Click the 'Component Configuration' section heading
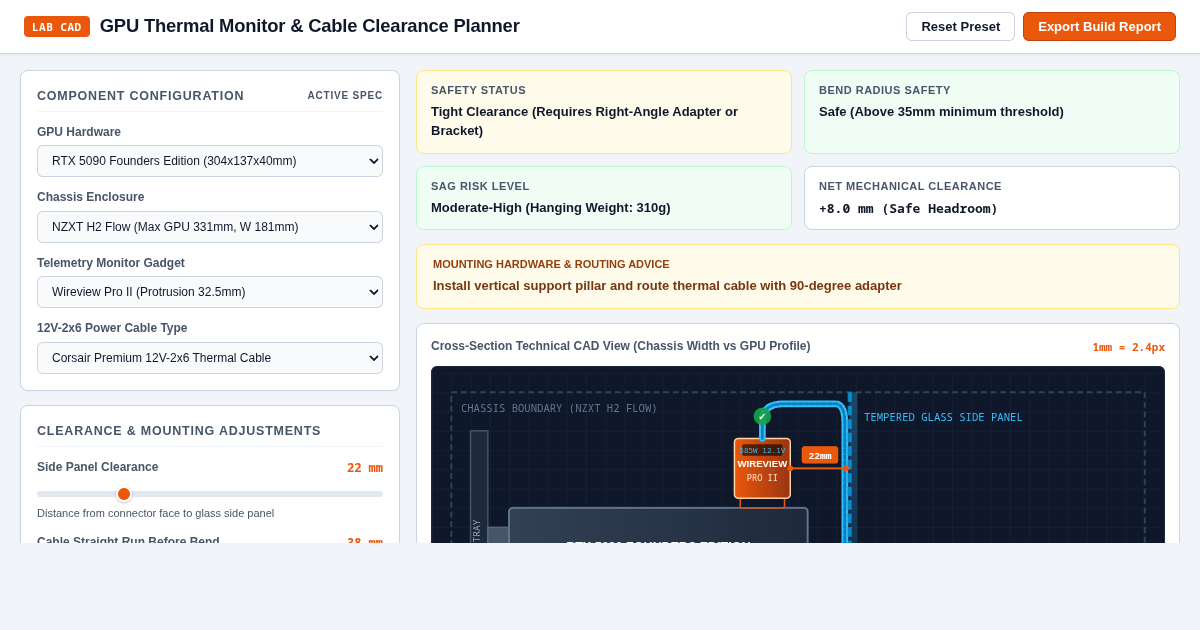1200x630 pixels. pos(140,96)
